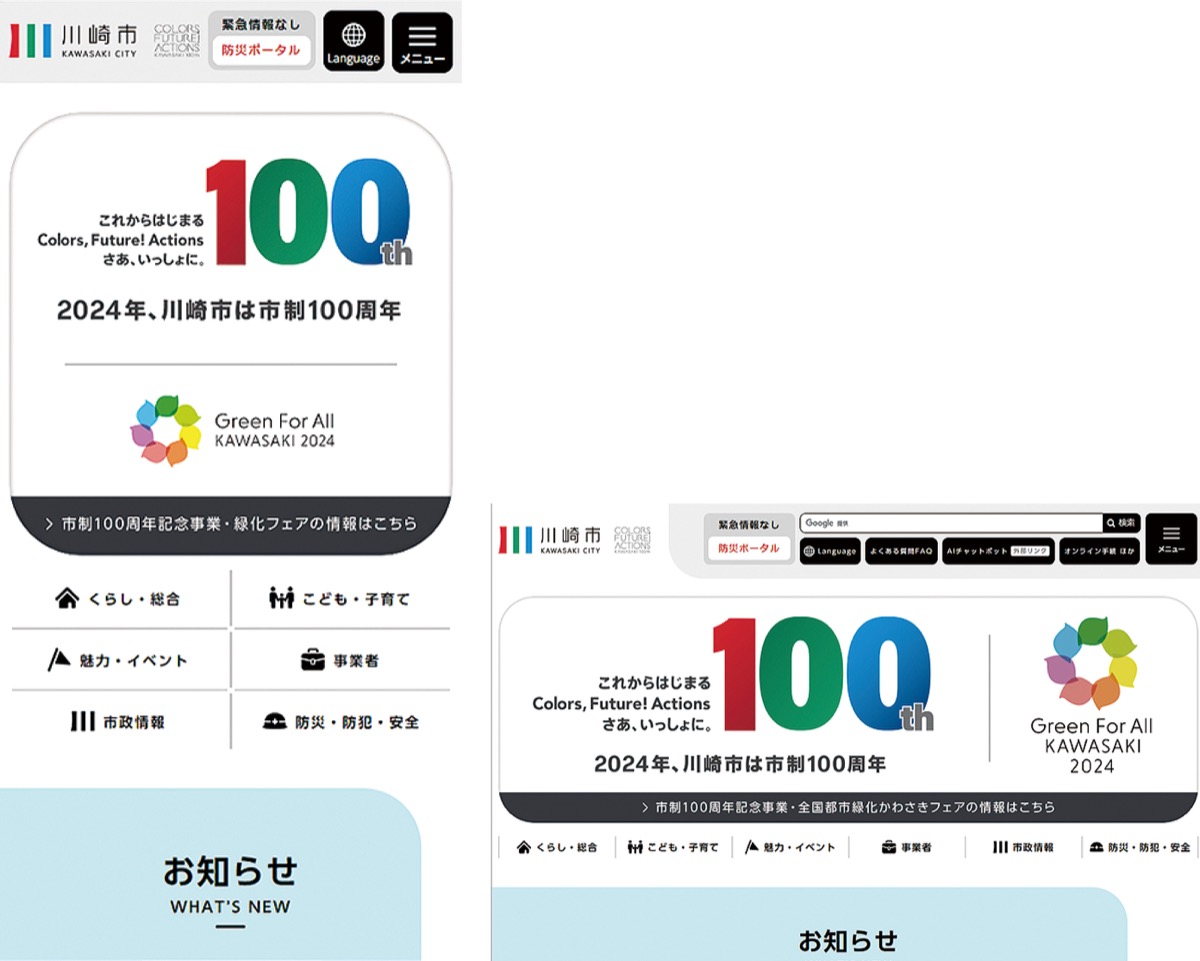The image size is (1200, 961).
Task: Click the 防災ポータル button in mobile header
Action: (x=261, y=50)
